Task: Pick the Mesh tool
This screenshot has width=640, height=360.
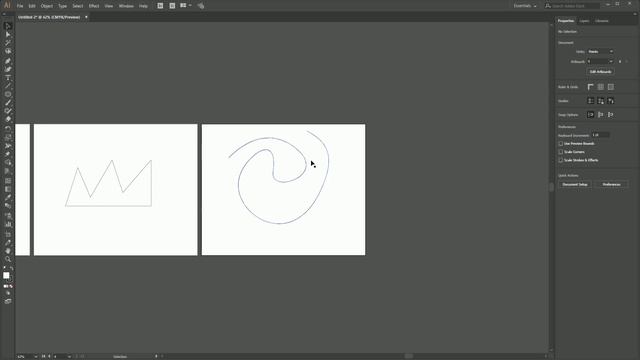Action: click(x=8, y=180)
